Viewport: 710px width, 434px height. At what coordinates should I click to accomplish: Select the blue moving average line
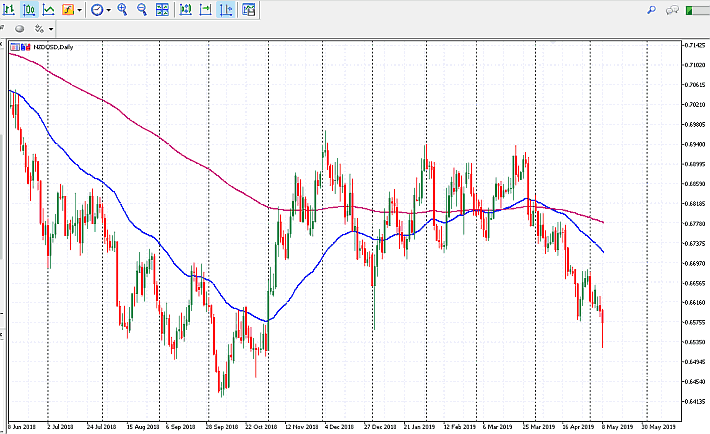pos(100,179)
